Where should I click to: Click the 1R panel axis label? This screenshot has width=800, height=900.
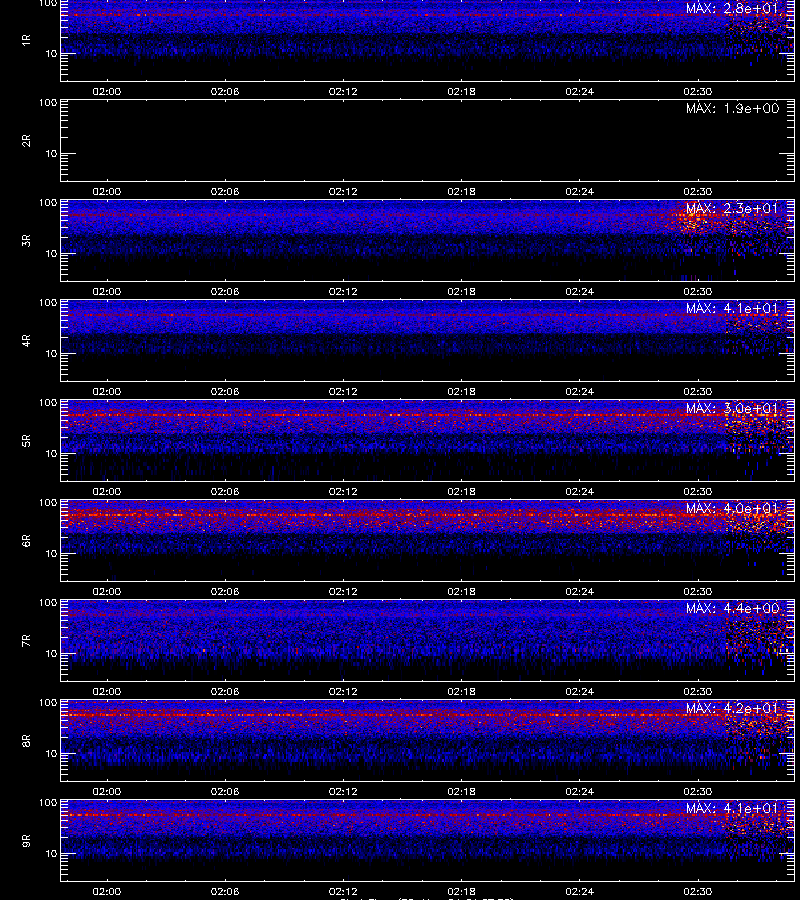click(x=26, y=40)
